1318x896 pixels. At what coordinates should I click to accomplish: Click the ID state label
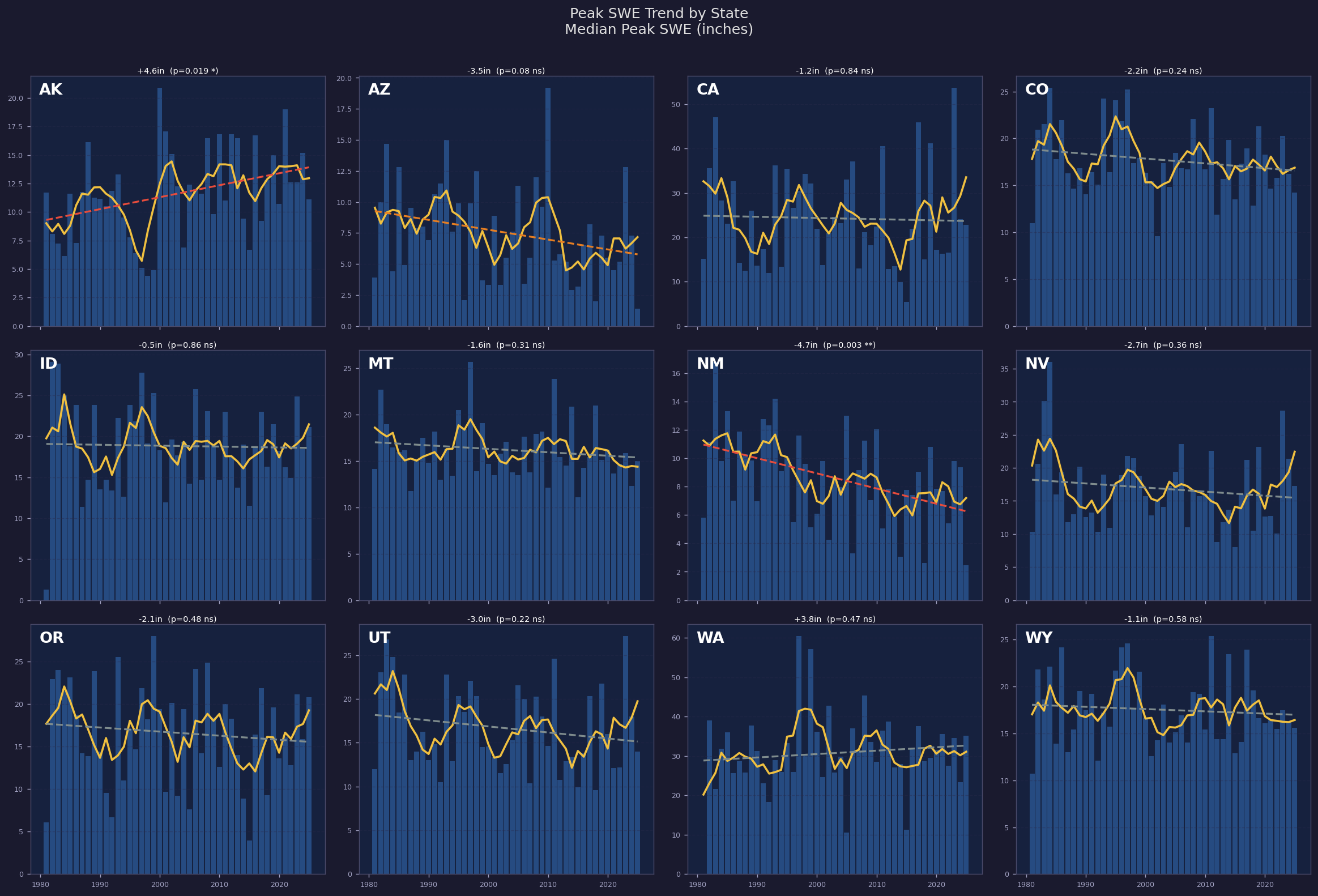coord(48,364)
